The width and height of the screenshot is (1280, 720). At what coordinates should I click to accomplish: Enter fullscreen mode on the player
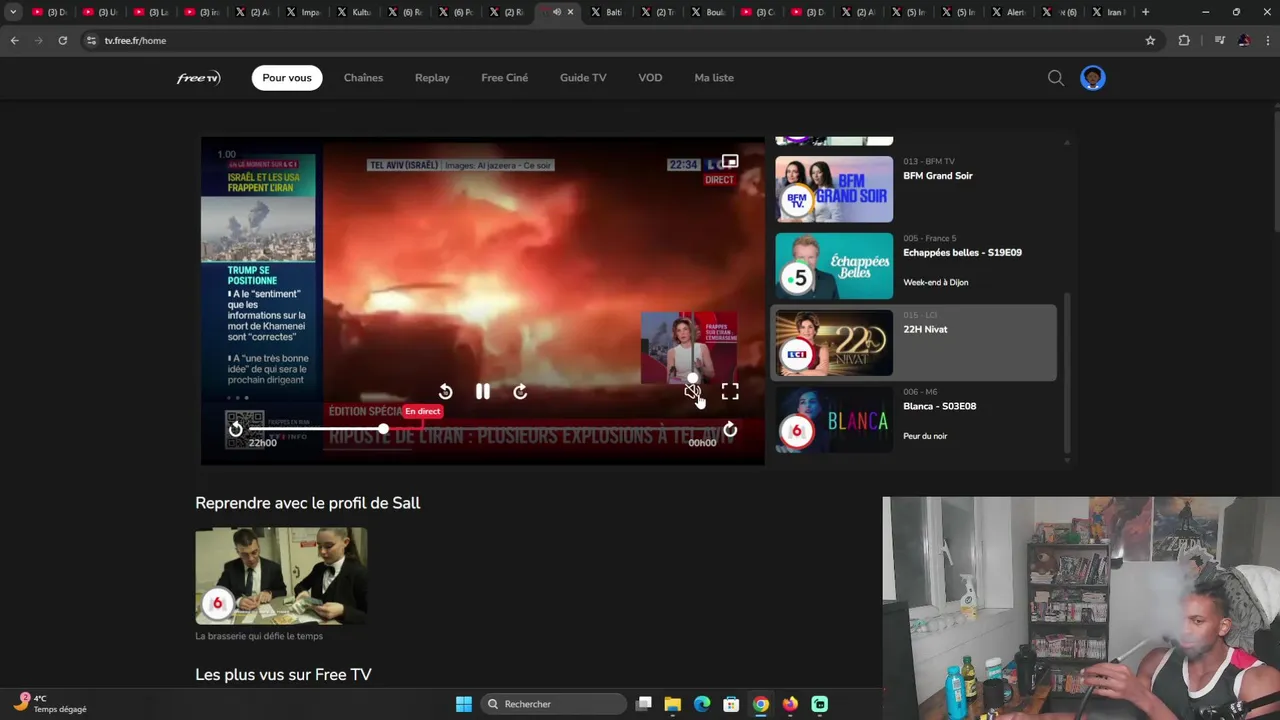tap(730, 392)
